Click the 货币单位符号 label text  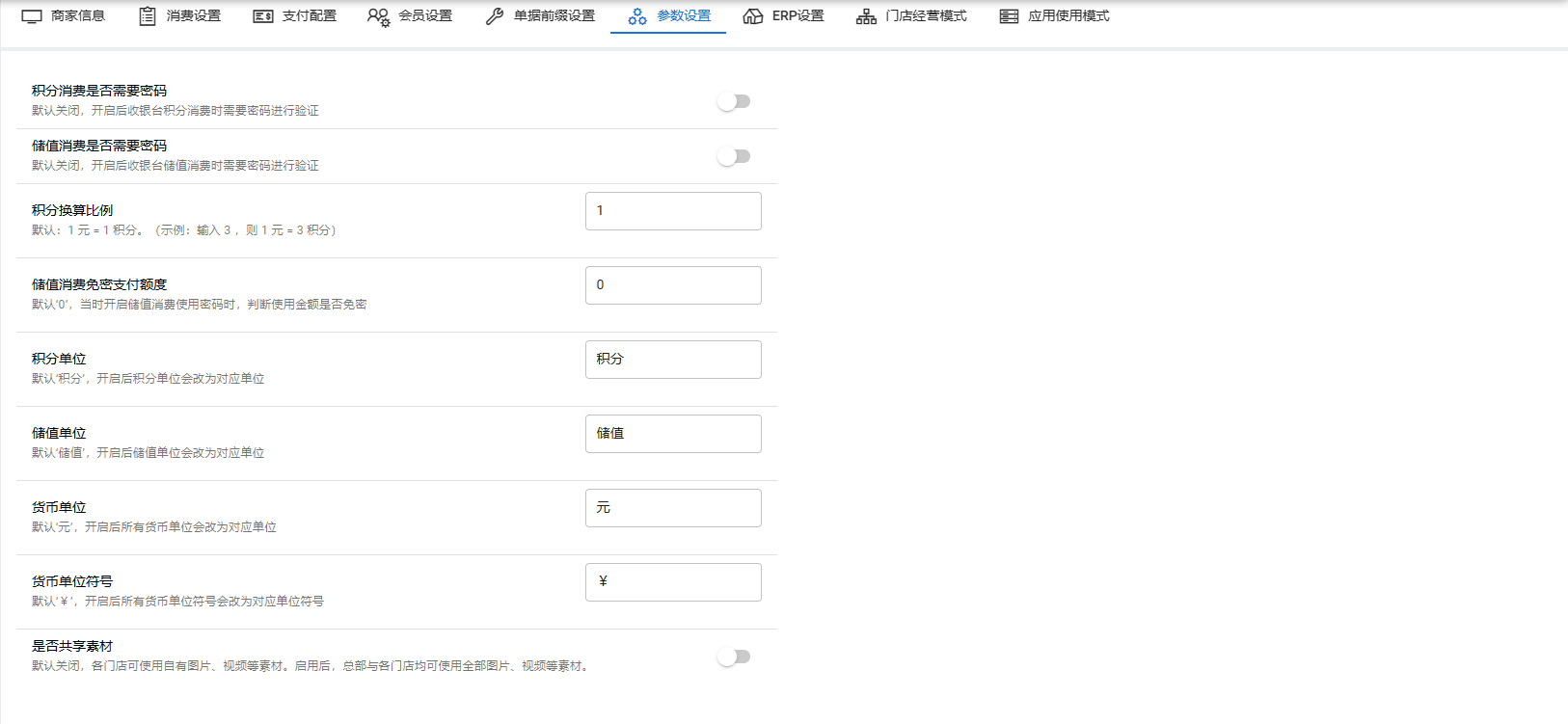click(72, 581)
